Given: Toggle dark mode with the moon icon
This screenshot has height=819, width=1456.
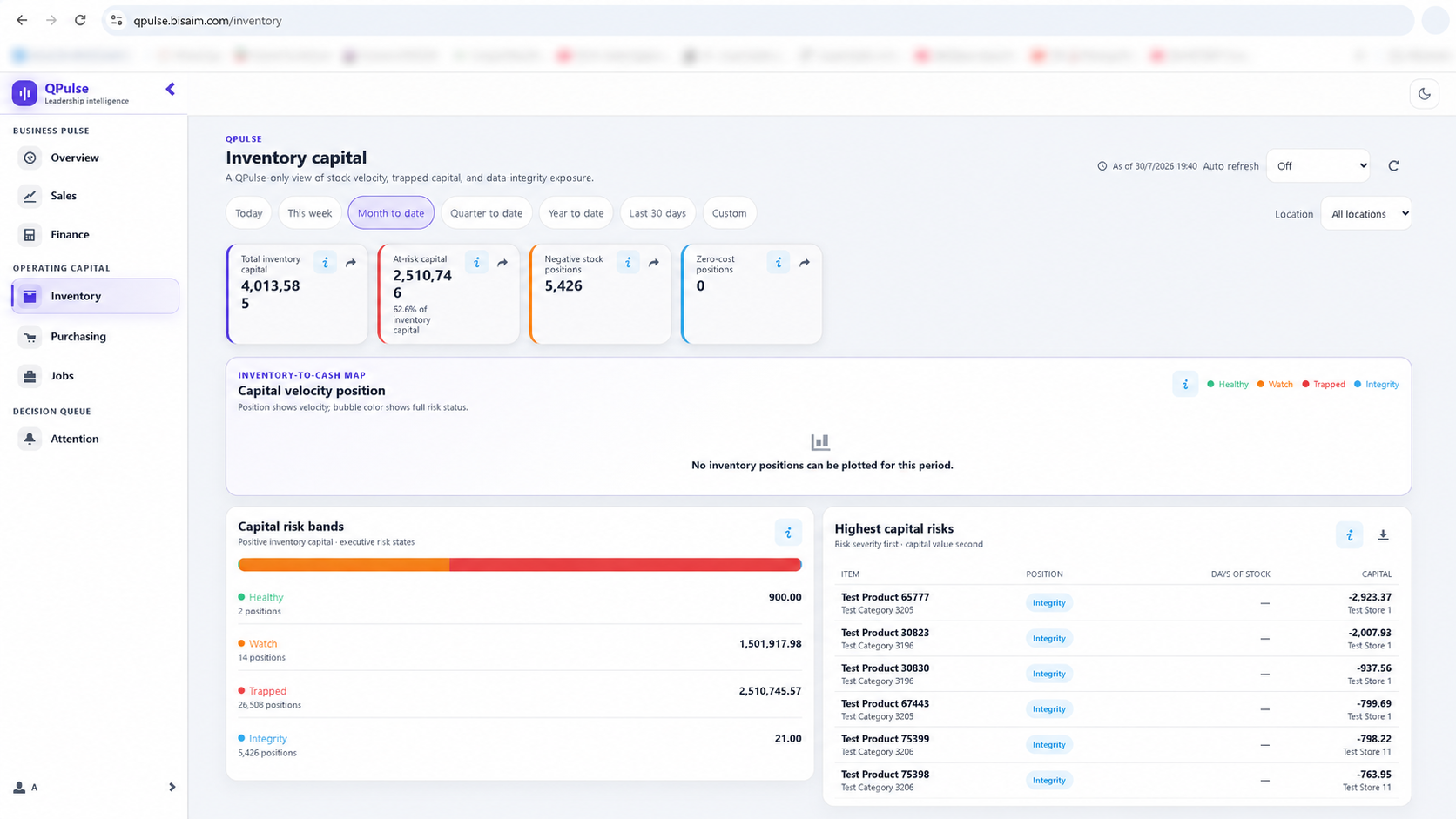Looking at the screenshot, I should pyautogui.click(x=1424, y=93).
